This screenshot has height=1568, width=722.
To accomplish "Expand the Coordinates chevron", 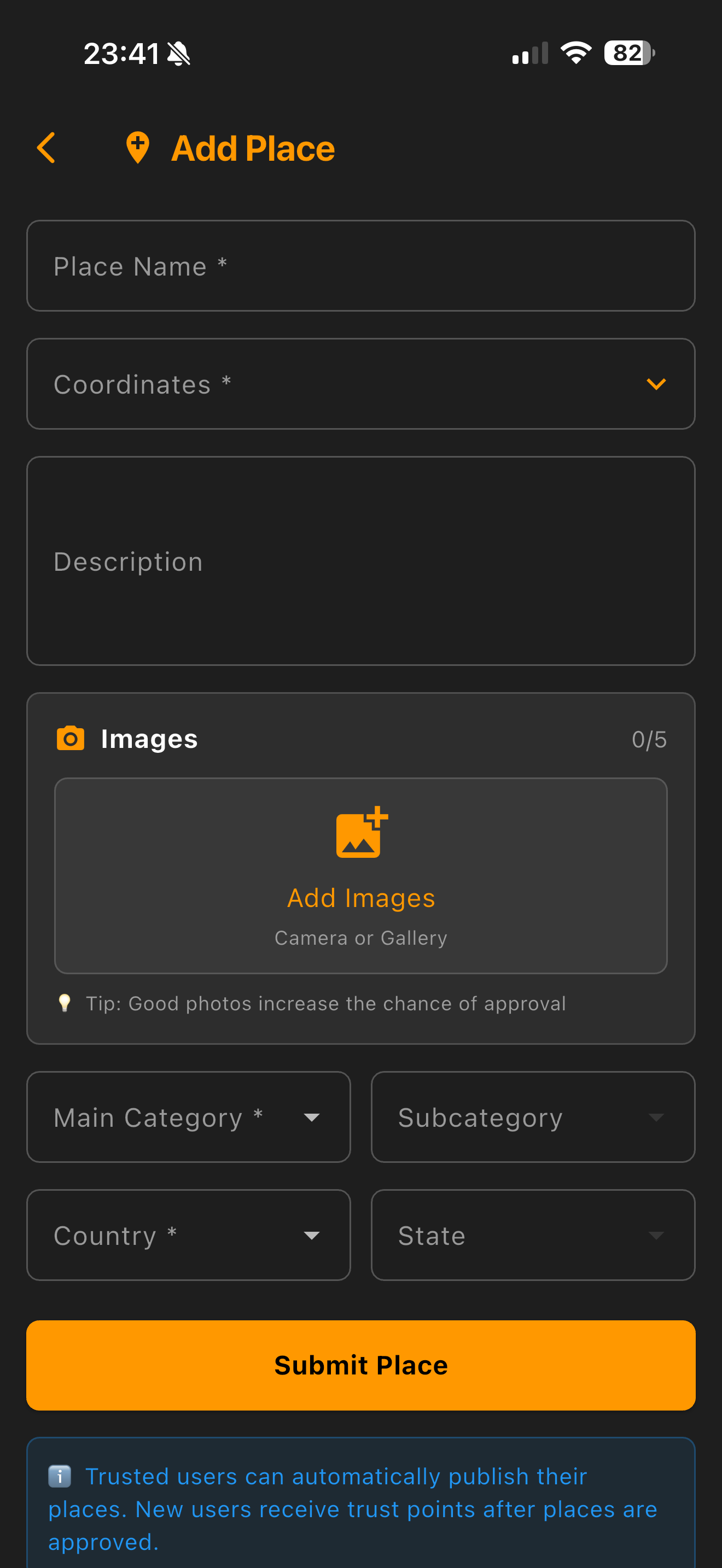I will click(656, 384).
